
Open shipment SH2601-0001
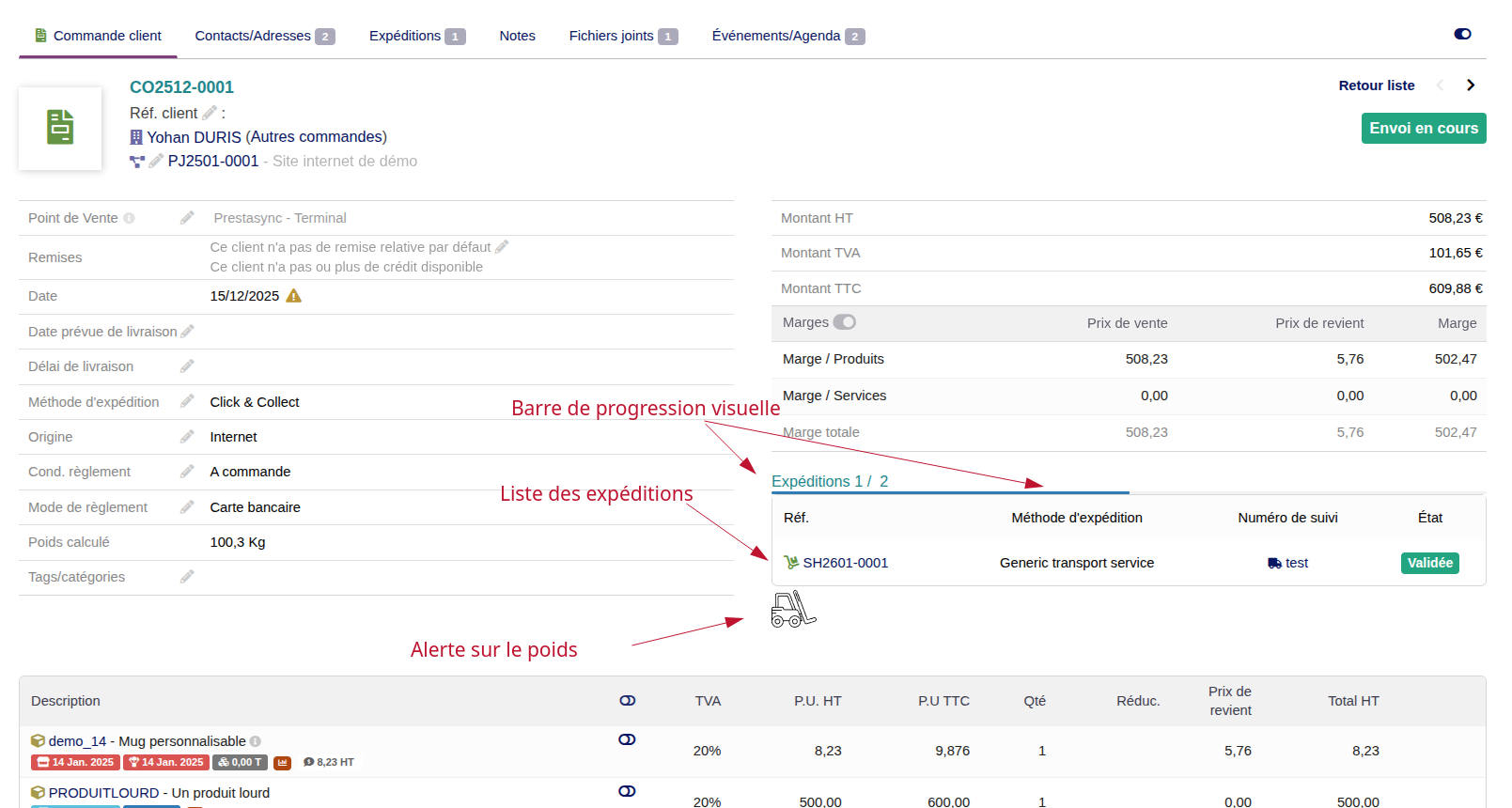845,563
